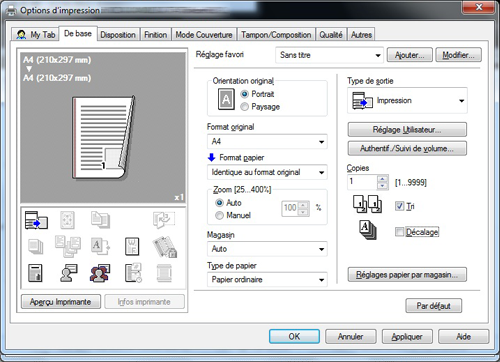Click the letter A orientation preview icon

point(226,99)
